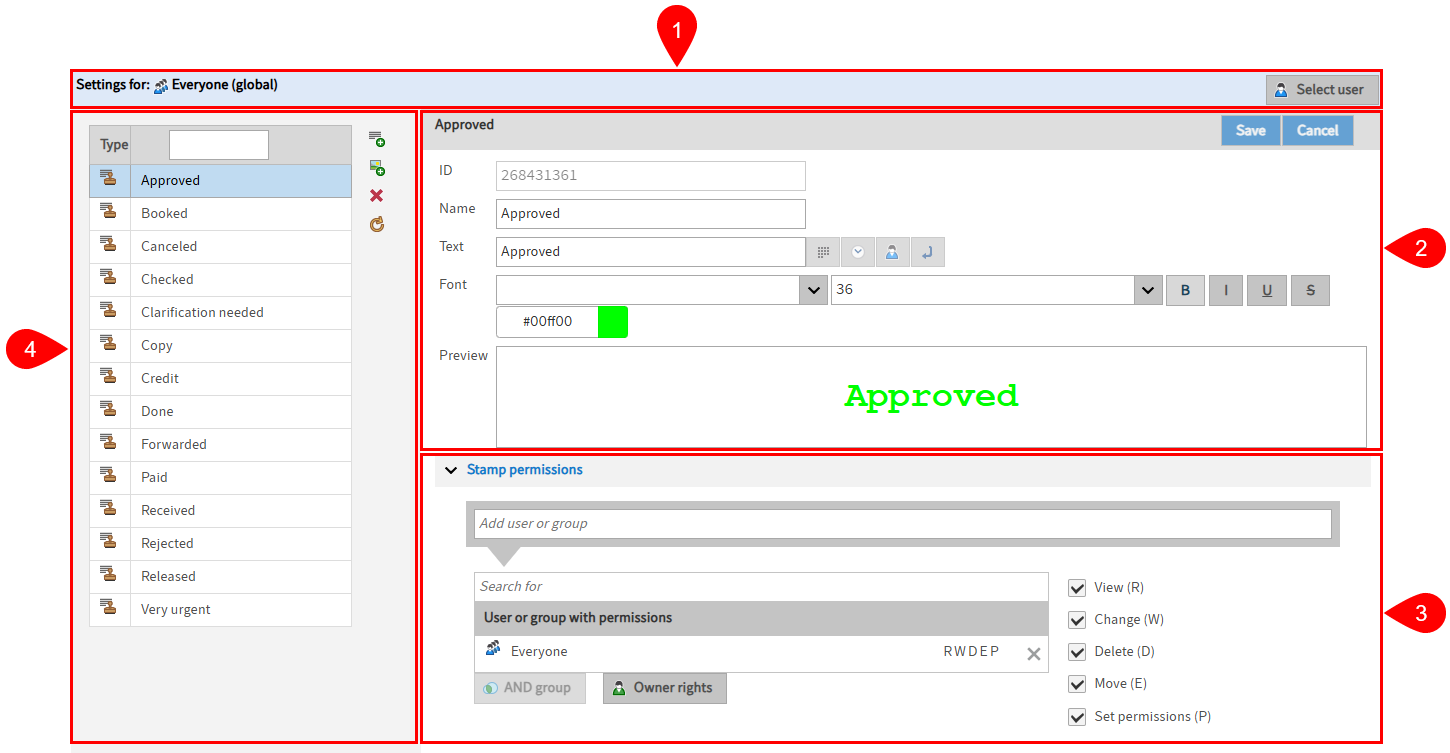Image resolution: width=1450 pixels, height=753 pixels.
Task: Open the font family dropdown
Action: point(813,291)
